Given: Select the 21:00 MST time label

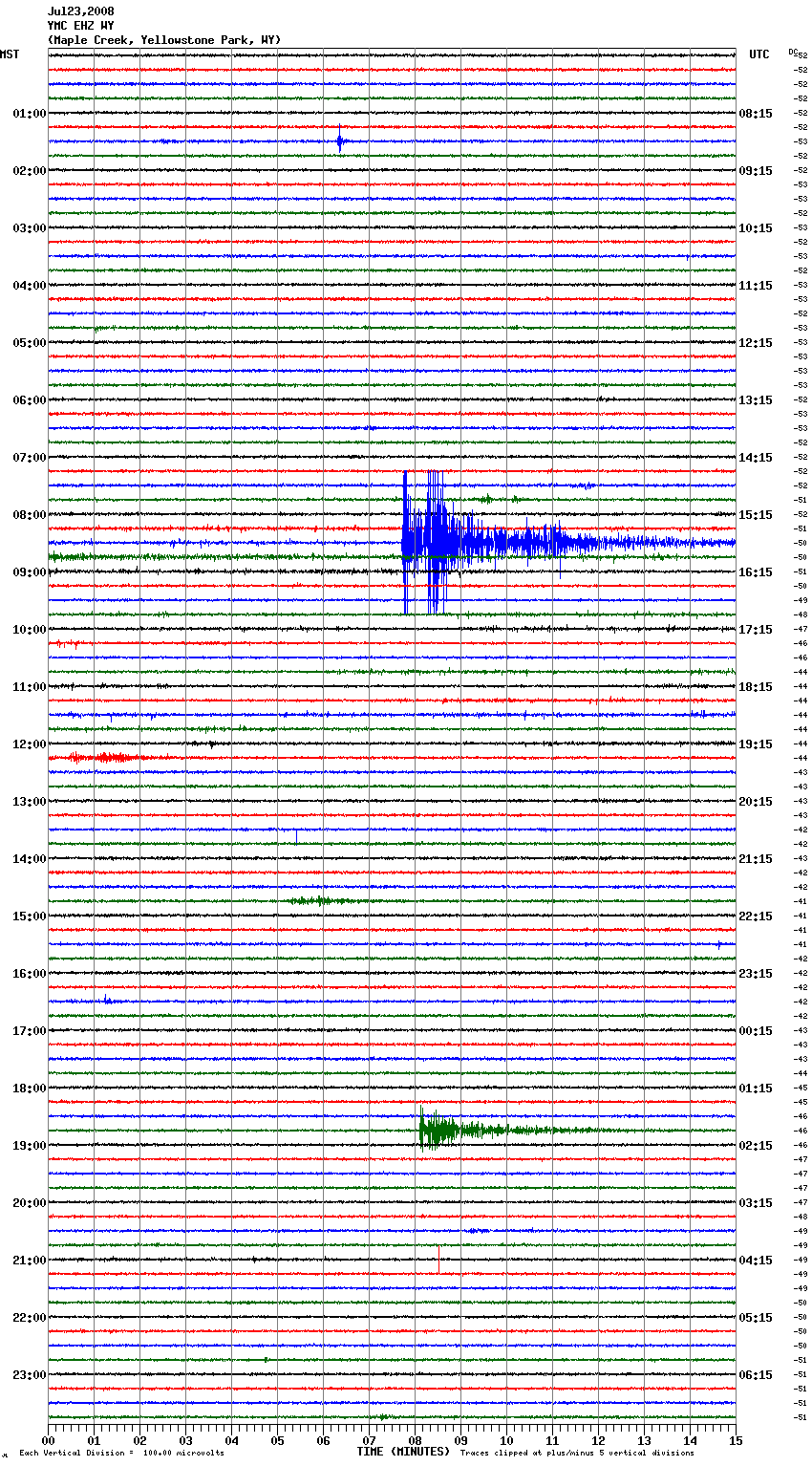Looking at the screenshot, I should point(30,1261).
